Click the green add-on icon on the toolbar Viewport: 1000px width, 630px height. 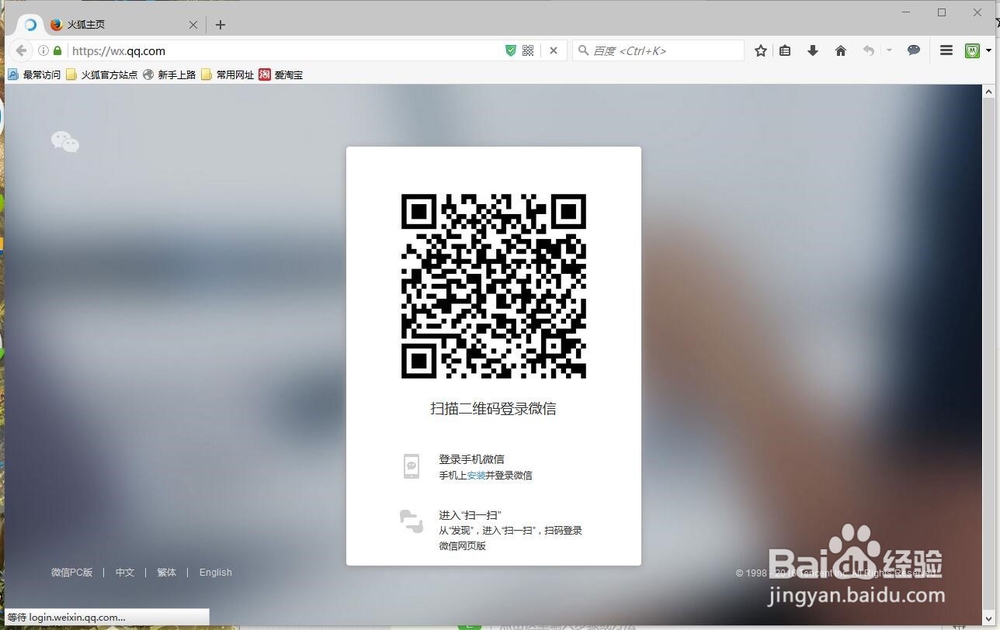(971, 50)
